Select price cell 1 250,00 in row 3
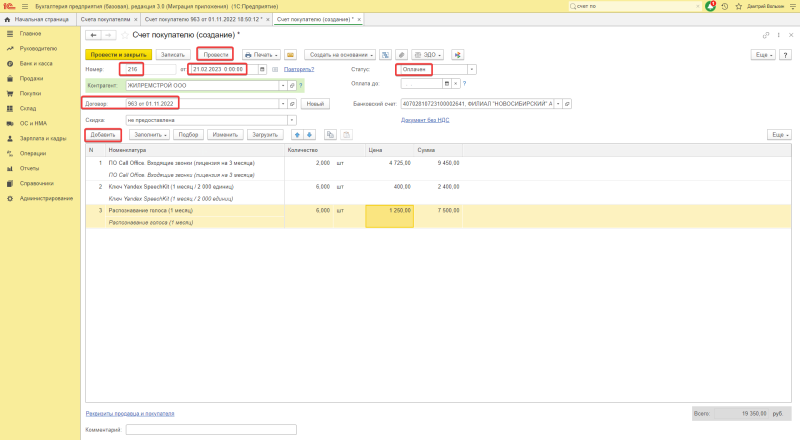This screenshot has width=800, height=440. 389,216
